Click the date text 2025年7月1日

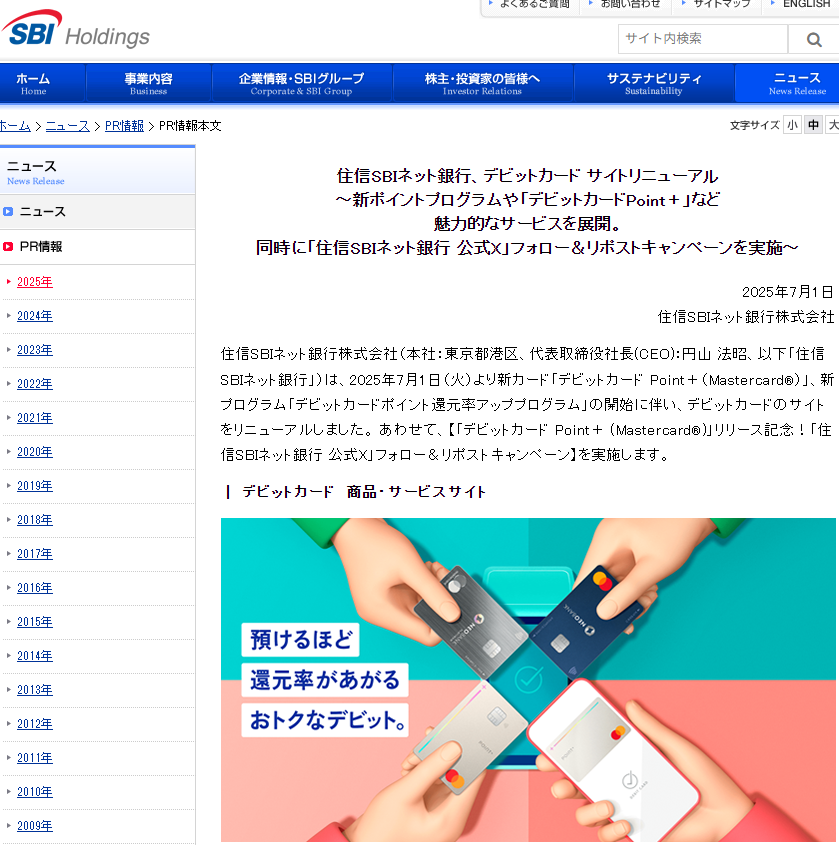point(787,292)
